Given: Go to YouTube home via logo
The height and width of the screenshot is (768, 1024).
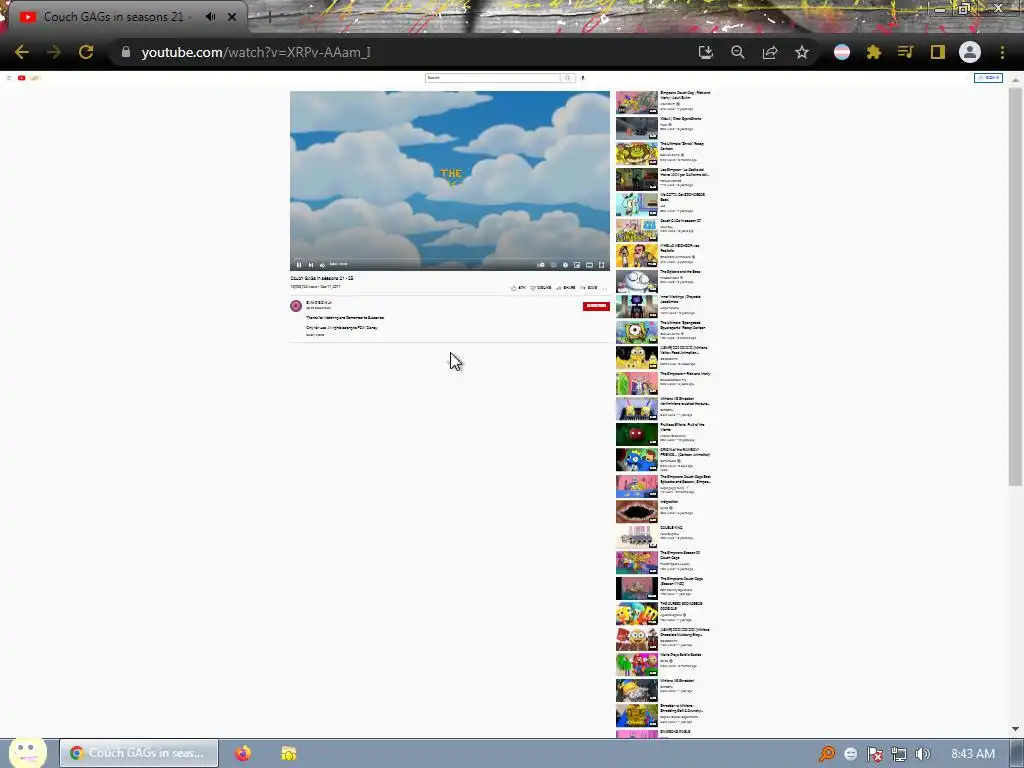Looking at the screenshot, I should coord(29,78).
